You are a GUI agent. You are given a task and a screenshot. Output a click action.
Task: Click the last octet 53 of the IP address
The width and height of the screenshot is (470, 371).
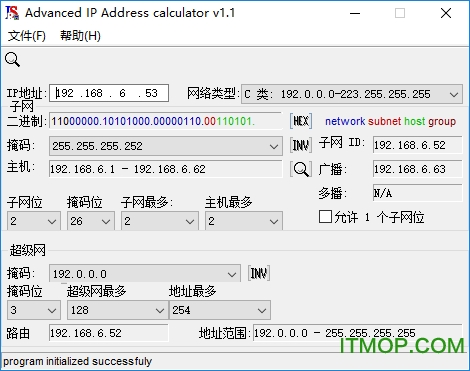[x=151, y=93]
